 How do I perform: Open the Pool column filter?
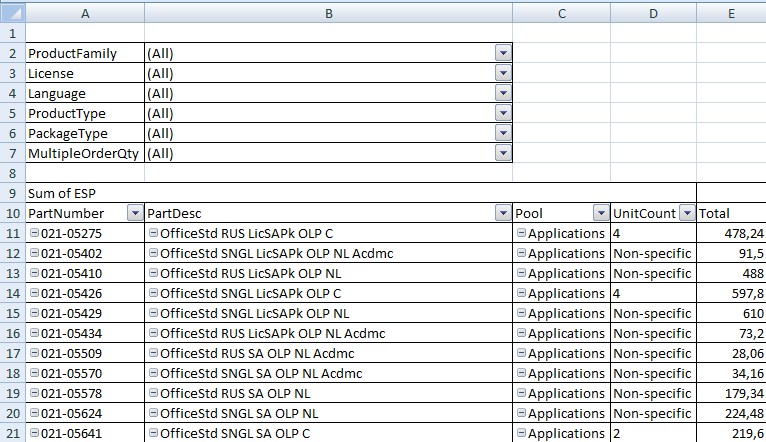[x=601, y=213]
